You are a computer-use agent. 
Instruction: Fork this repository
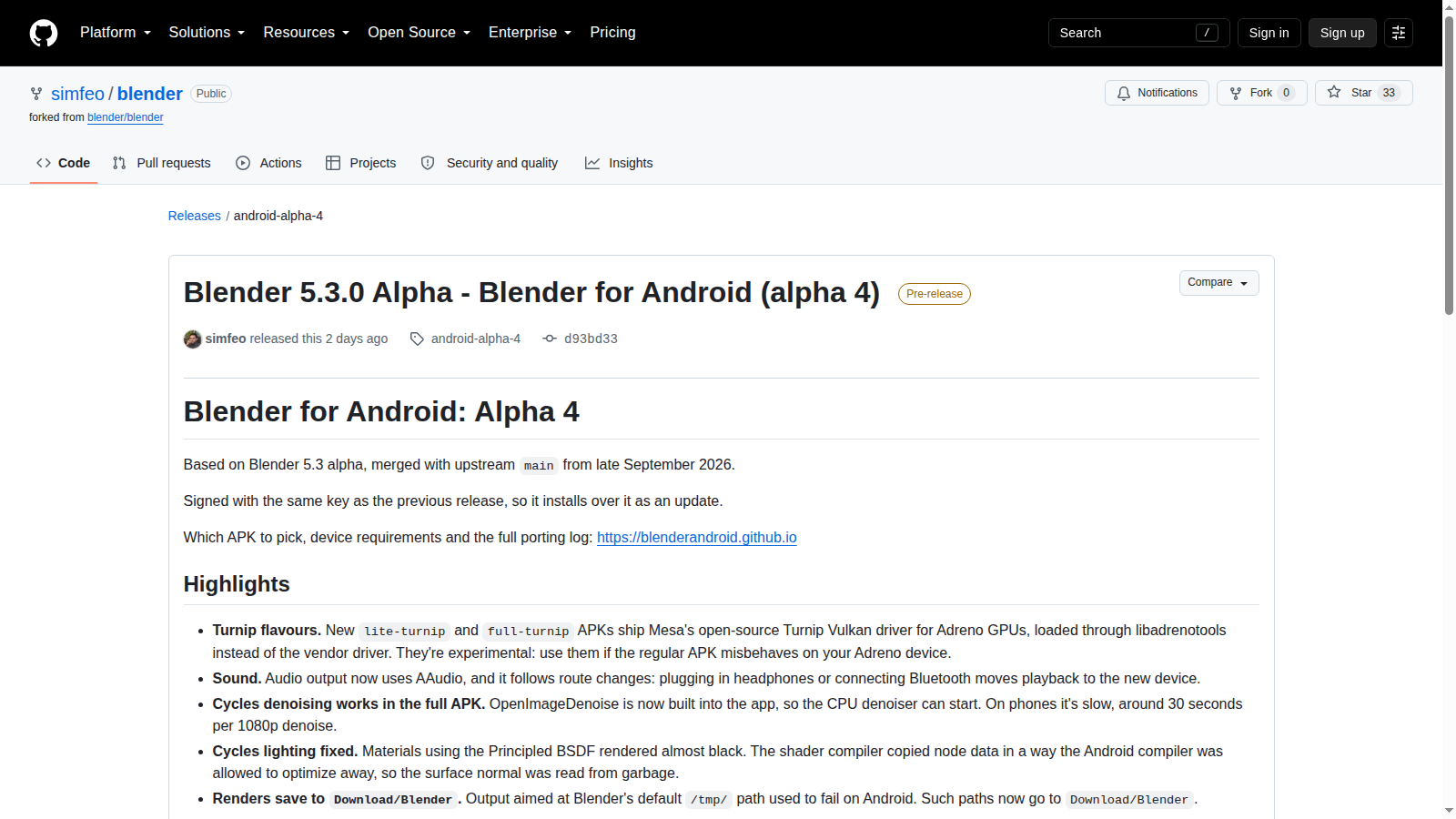[x=1261, y=93]
